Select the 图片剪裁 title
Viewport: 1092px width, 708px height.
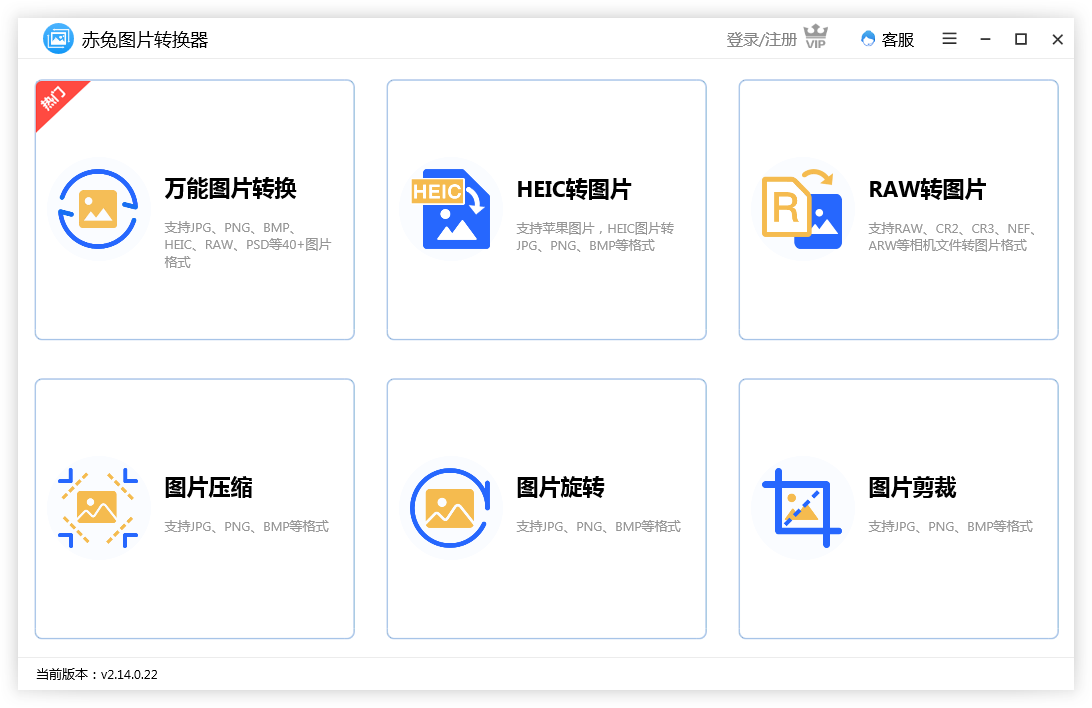click(x=912, y=487)
